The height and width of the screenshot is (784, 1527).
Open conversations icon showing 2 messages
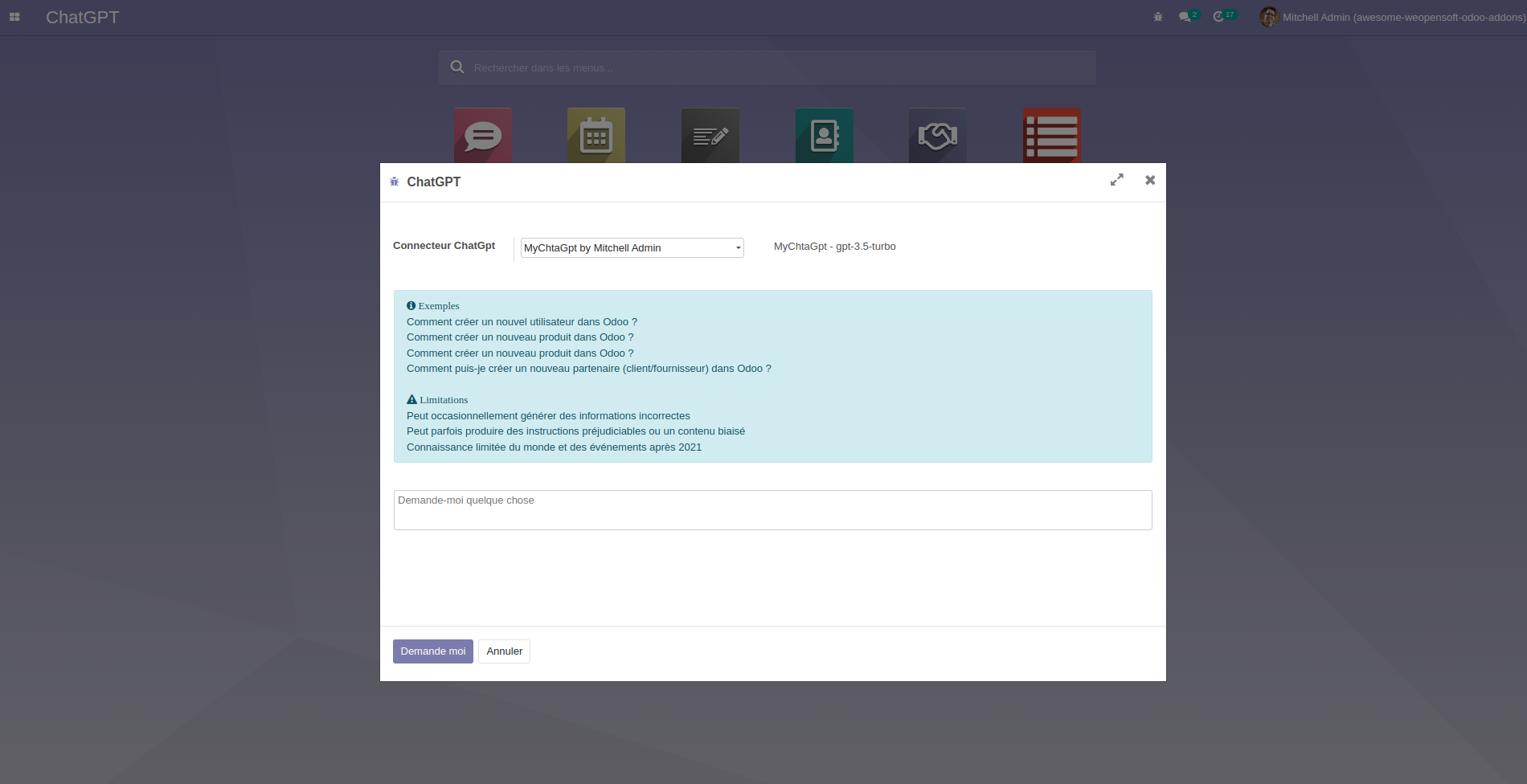coord(1186,16)
